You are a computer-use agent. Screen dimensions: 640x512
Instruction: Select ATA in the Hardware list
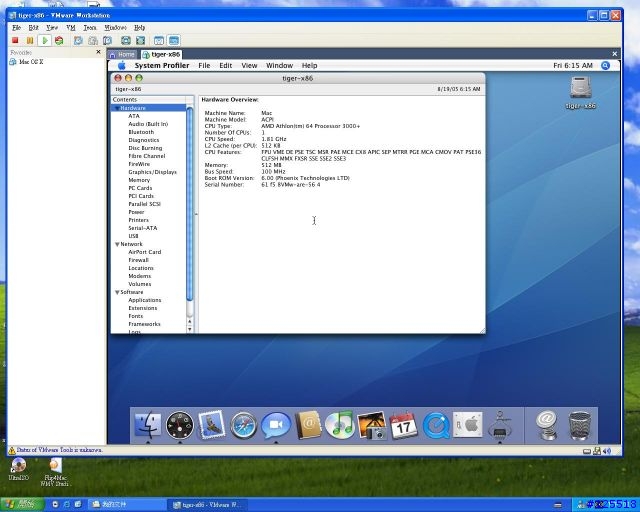(134, 116)
